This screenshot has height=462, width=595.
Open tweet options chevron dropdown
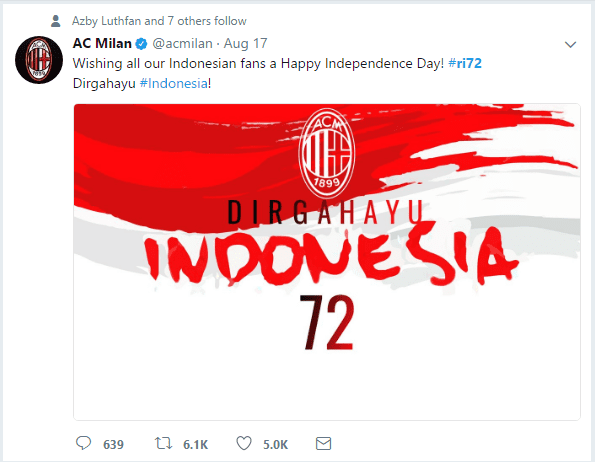[570, 44]
